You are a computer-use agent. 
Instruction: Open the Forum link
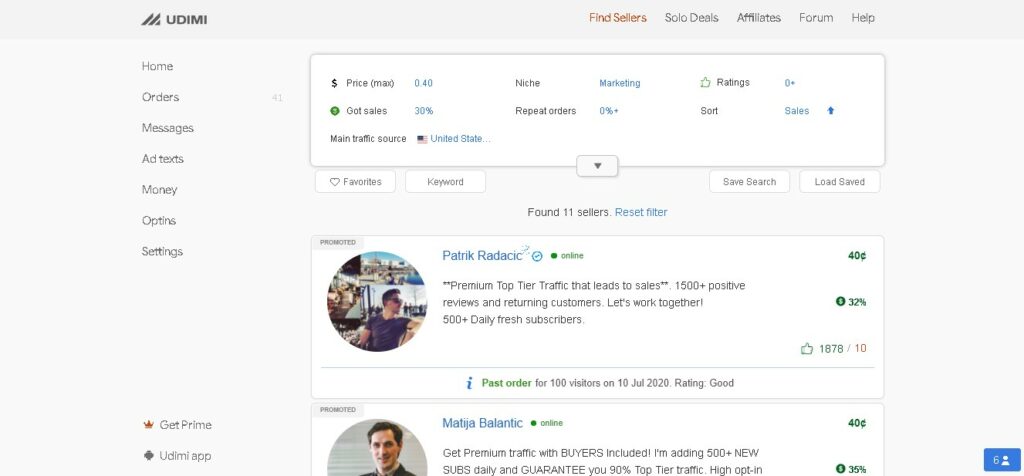coord(816,18)
